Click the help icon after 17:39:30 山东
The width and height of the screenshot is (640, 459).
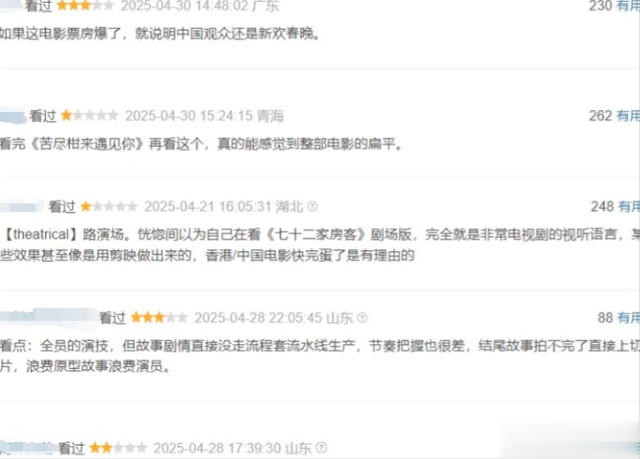point(321,448)
